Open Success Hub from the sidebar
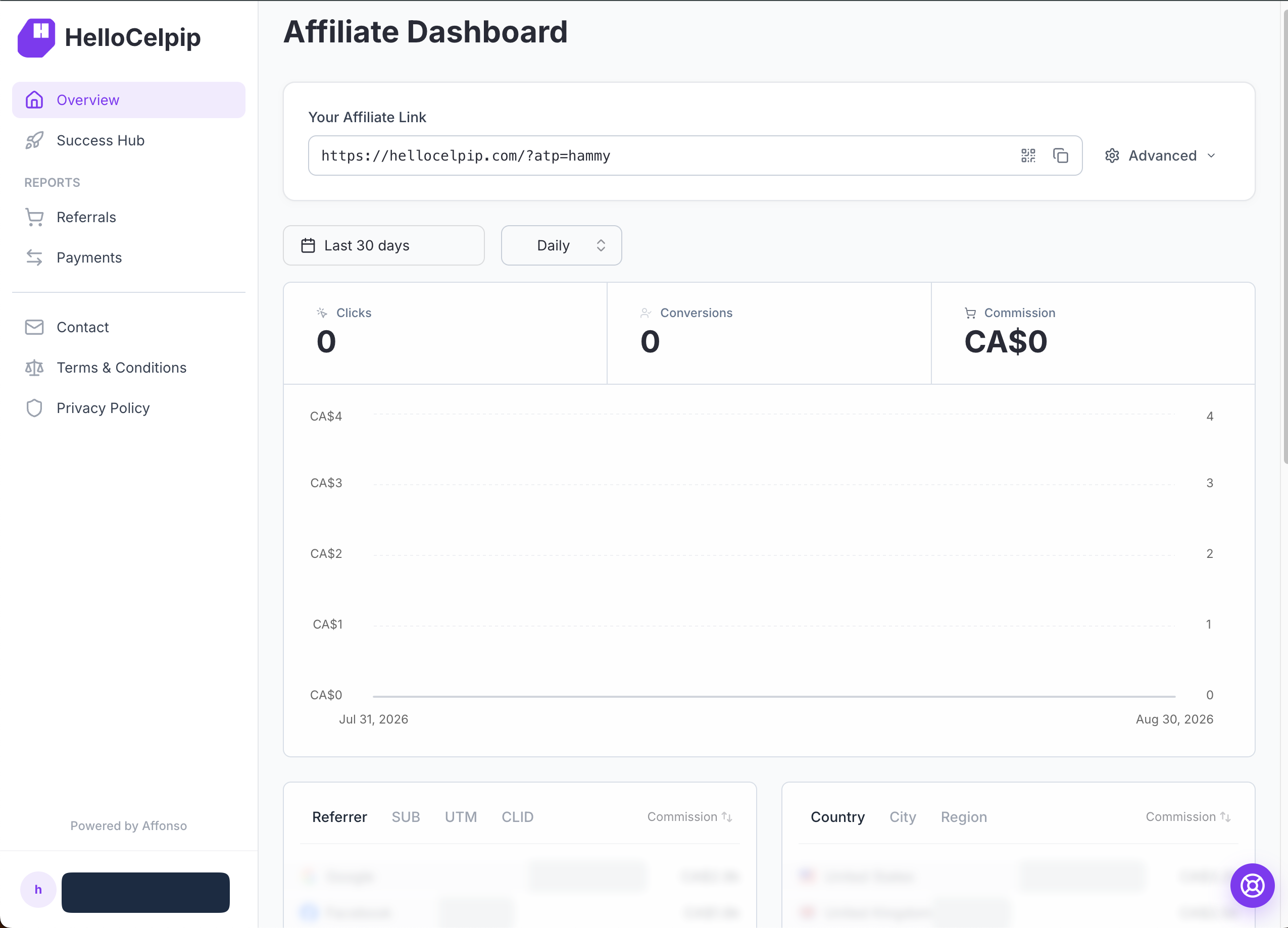This screenshot has height=928, width=1288. [128, 140]
